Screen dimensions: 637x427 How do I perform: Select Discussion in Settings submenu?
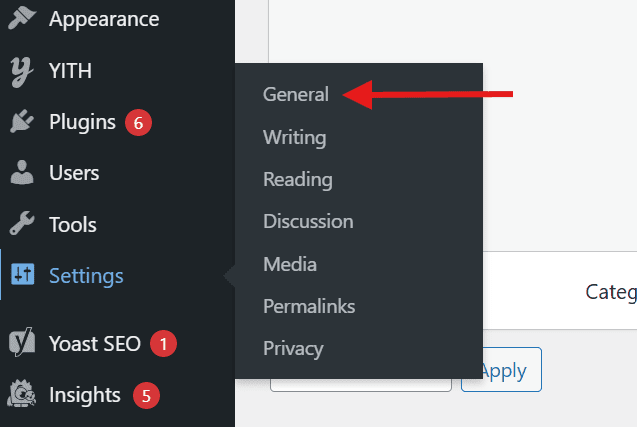pos(308,221)
